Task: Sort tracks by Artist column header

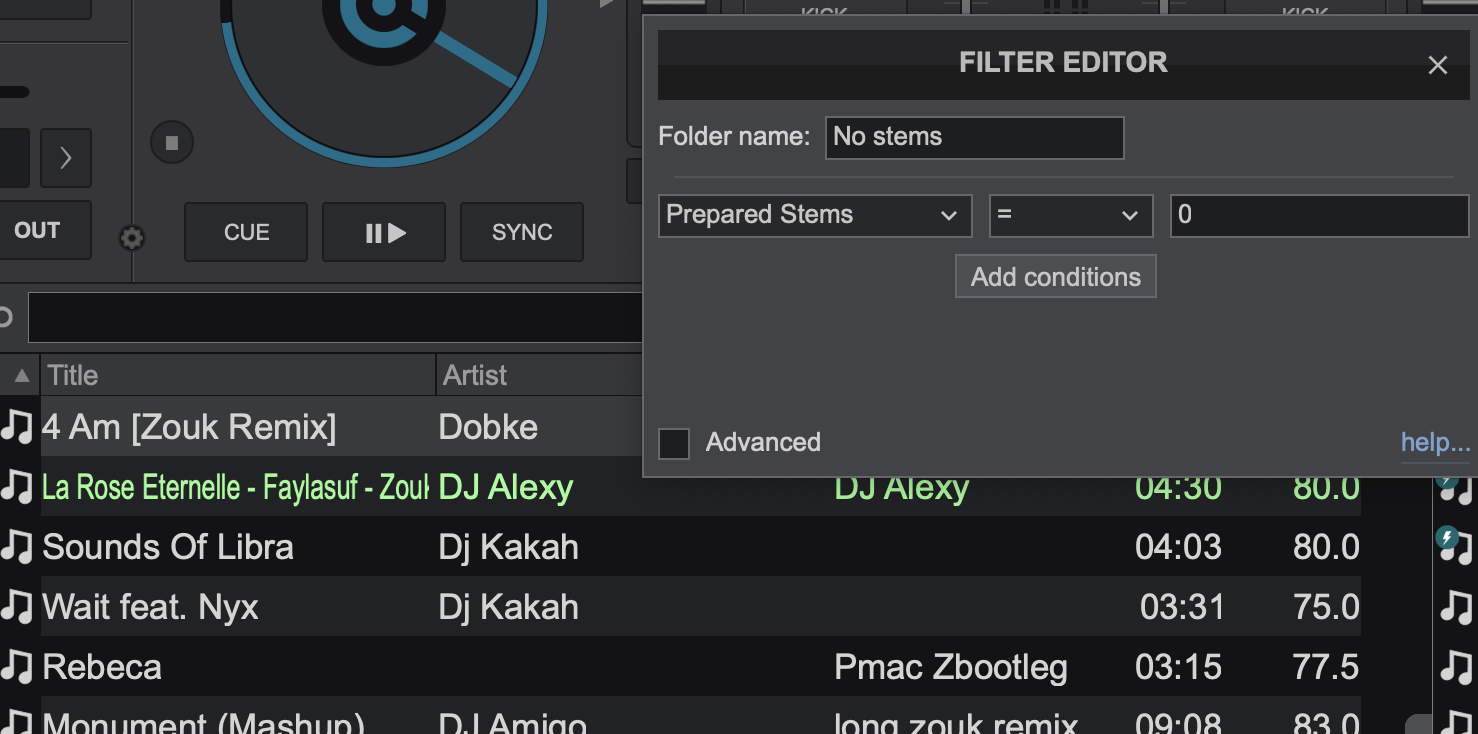Action: click(x=540, y=376)
